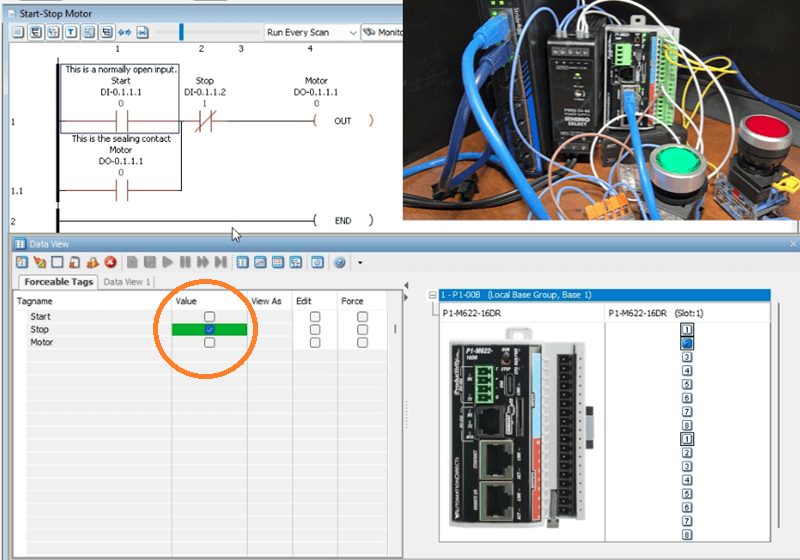The height and width of the screenshot is (560, 800).
Task: Click the Monitor button with glasses icon
Action: coord(382,33)
